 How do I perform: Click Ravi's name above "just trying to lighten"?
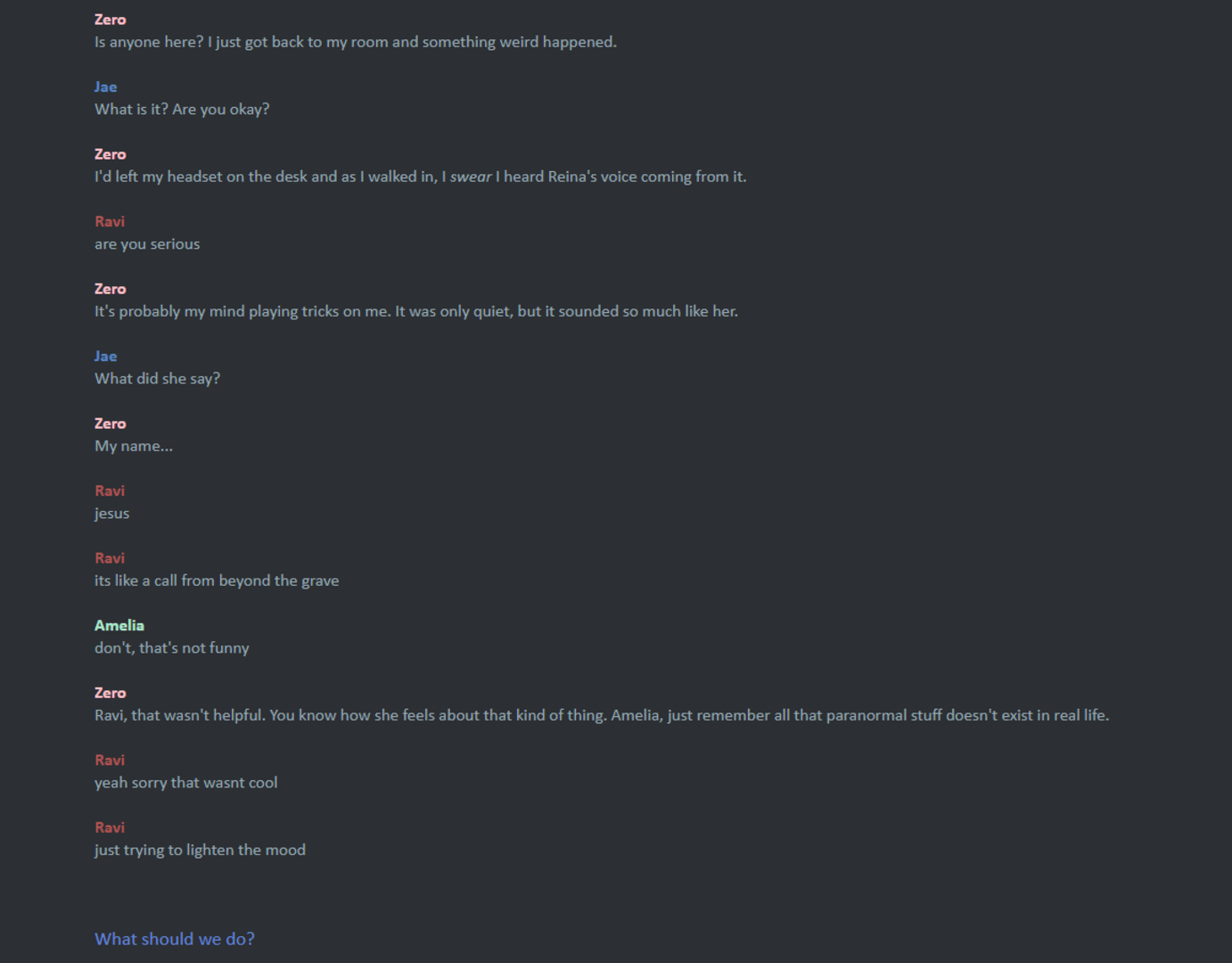coord(110,827)
